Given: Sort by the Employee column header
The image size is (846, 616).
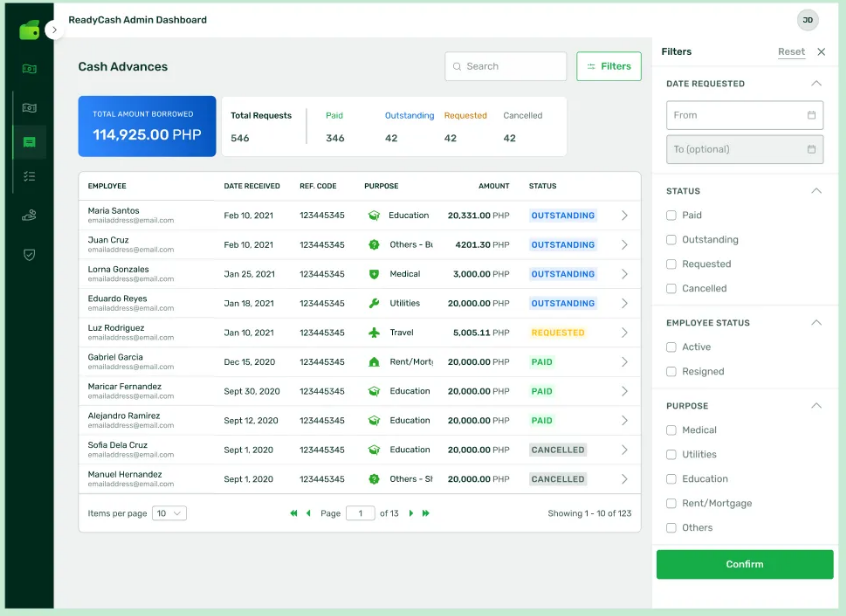Looking at the screenshot, I should [x=107, y=186].
